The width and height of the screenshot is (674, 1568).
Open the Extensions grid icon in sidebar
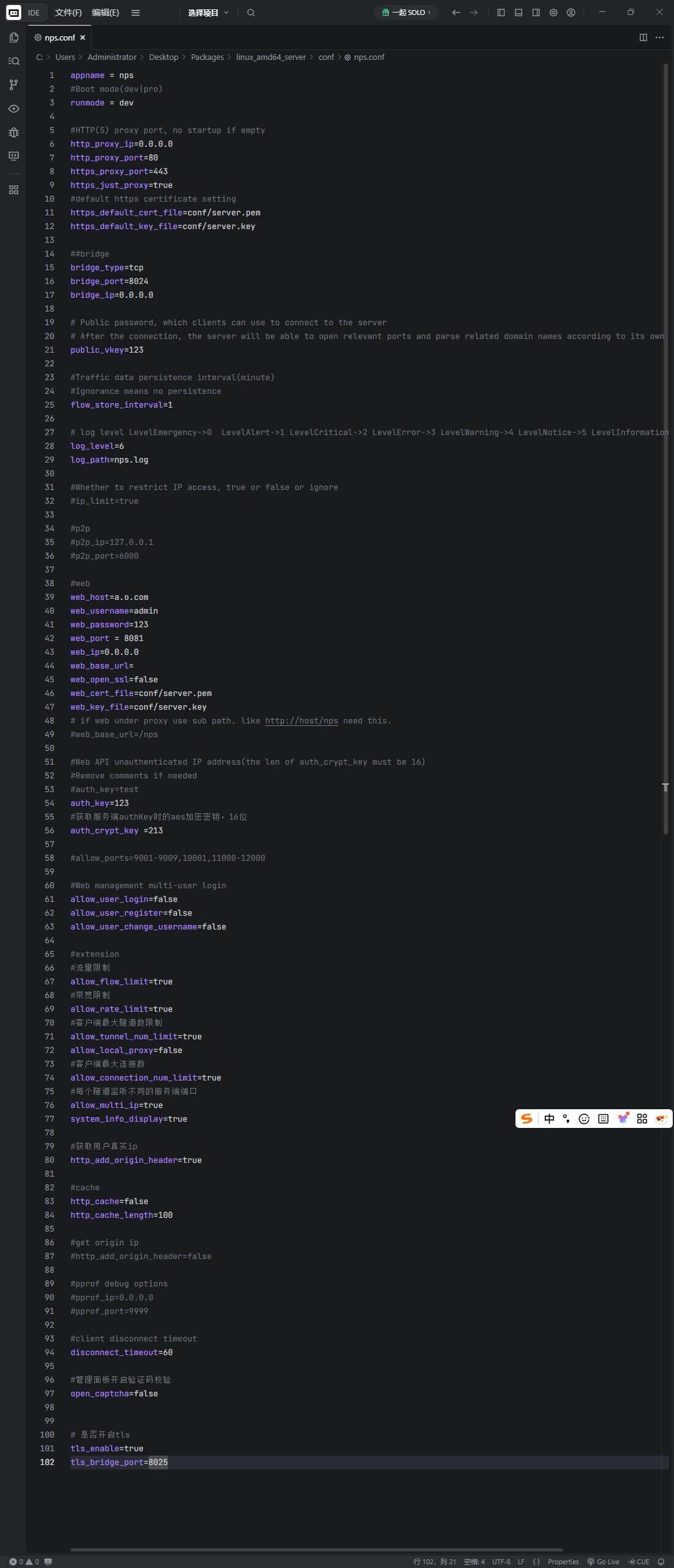click(x=14, y=190)
